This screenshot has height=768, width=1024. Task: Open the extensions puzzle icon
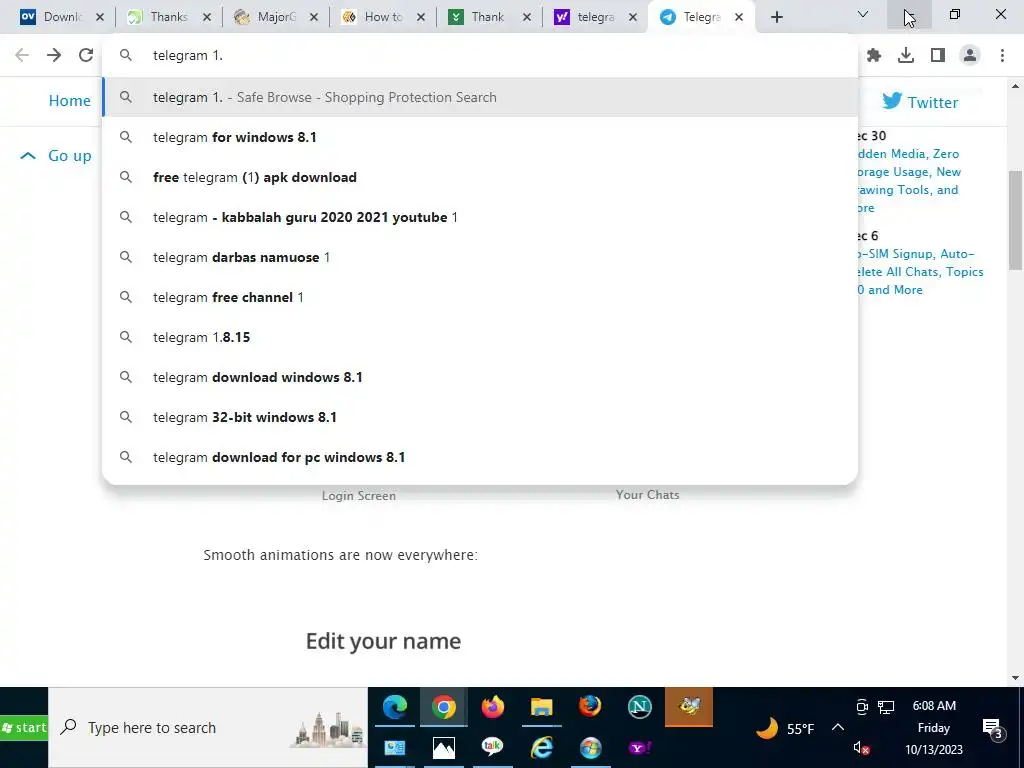(874, 56)
